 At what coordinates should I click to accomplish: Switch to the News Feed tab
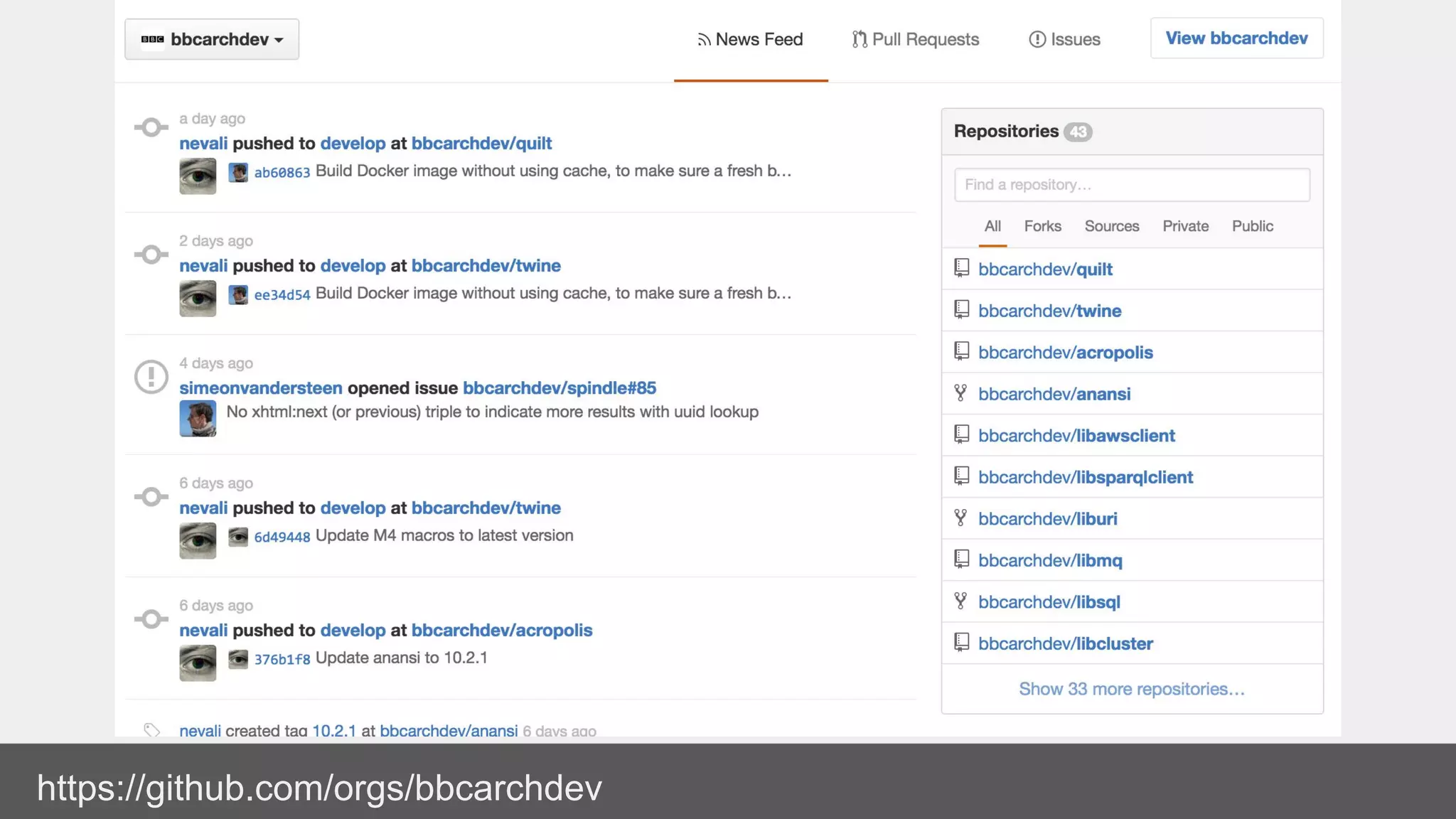pyautogui.click(x=751, y=40)
